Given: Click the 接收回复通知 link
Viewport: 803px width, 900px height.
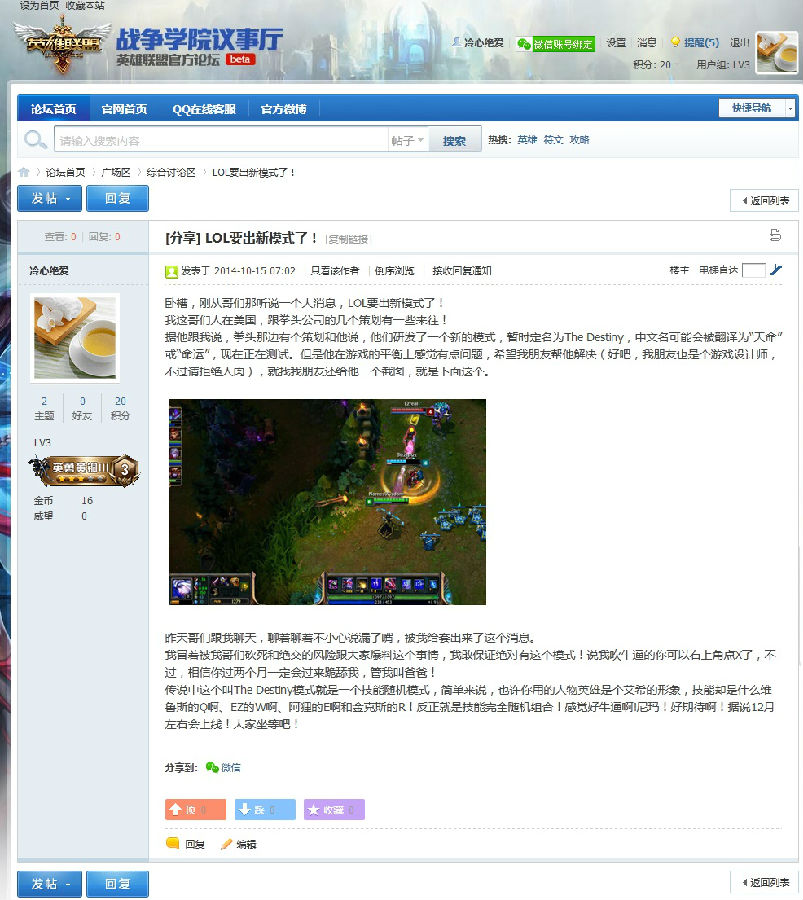Looking at the screenshot, I should (461, 270).
